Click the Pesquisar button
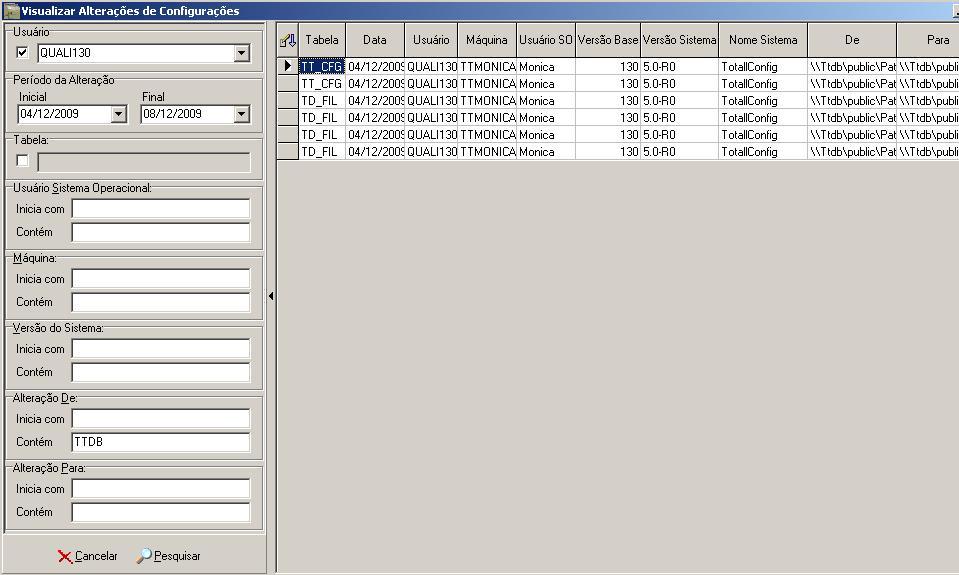The width and height of the screenshot is (959, 575). pos(169,556)
